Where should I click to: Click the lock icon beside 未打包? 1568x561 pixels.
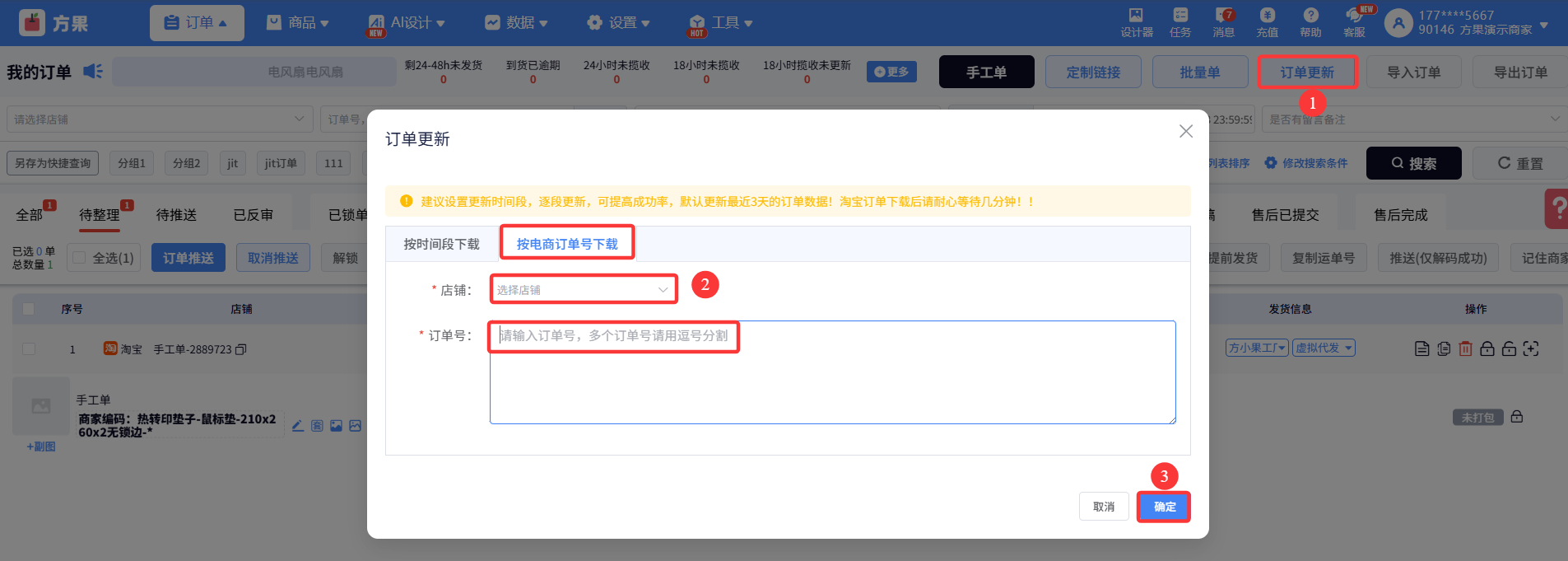coord(1517,417)
